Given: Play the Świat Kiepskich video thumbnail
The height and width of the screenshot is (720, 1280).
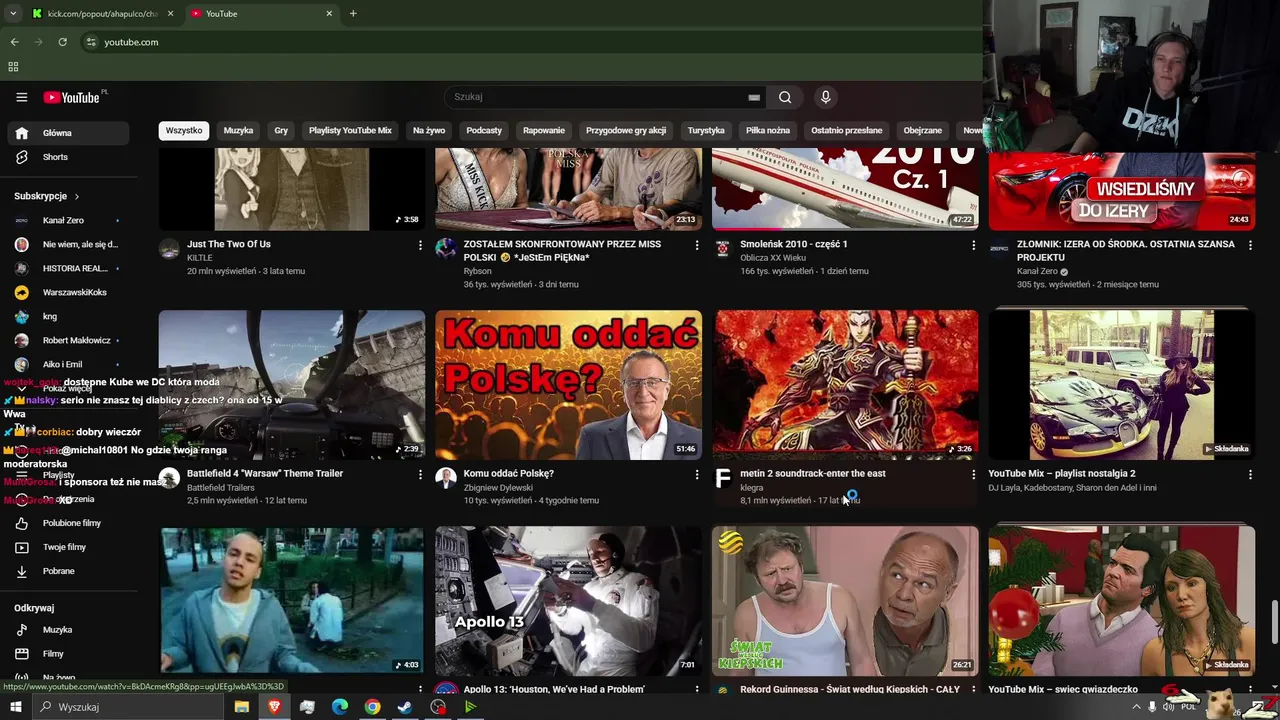Looking at the screenshot, I should [x=845, y=601].
